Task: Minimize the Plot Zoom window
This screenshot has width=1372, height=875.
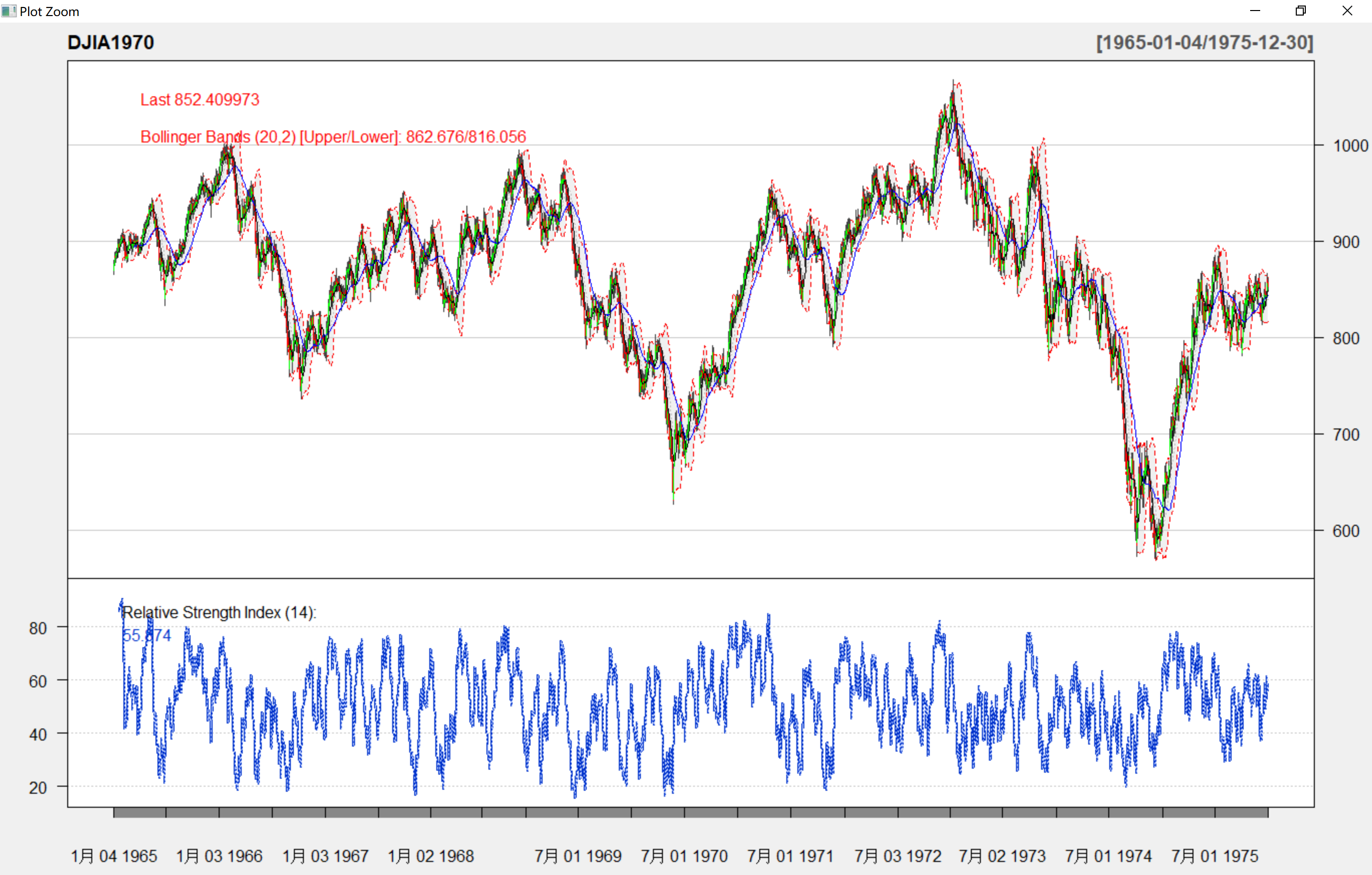Action: pos(1255,11)
